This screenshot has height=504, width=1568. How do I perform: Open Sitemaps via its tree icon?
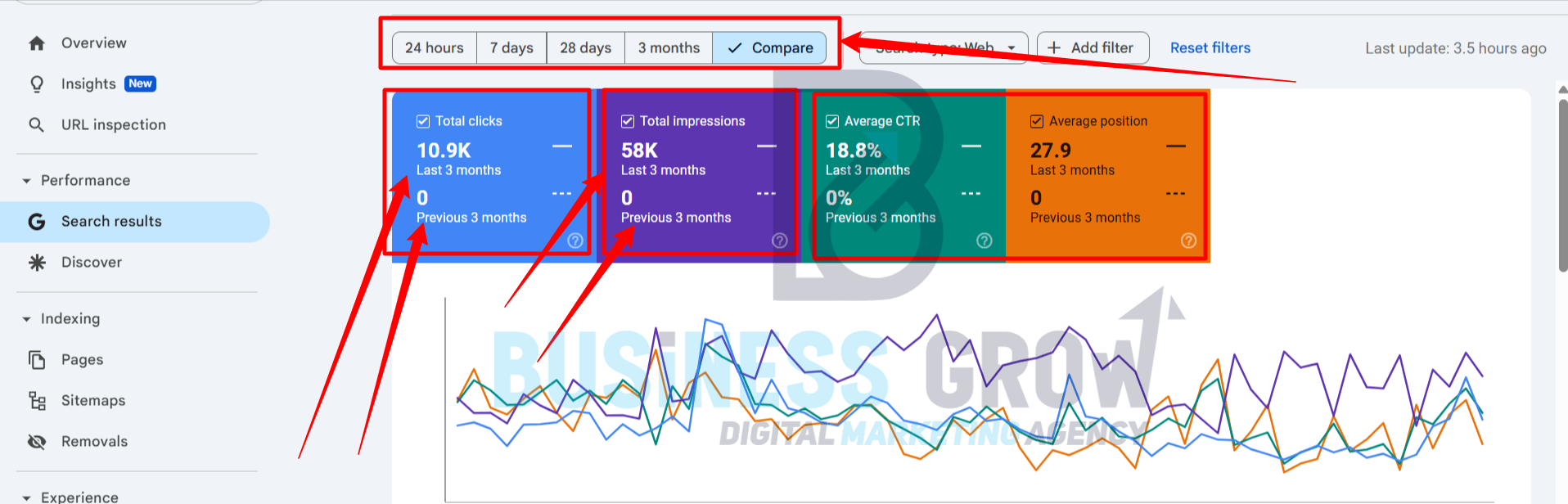tap(37, 401)
